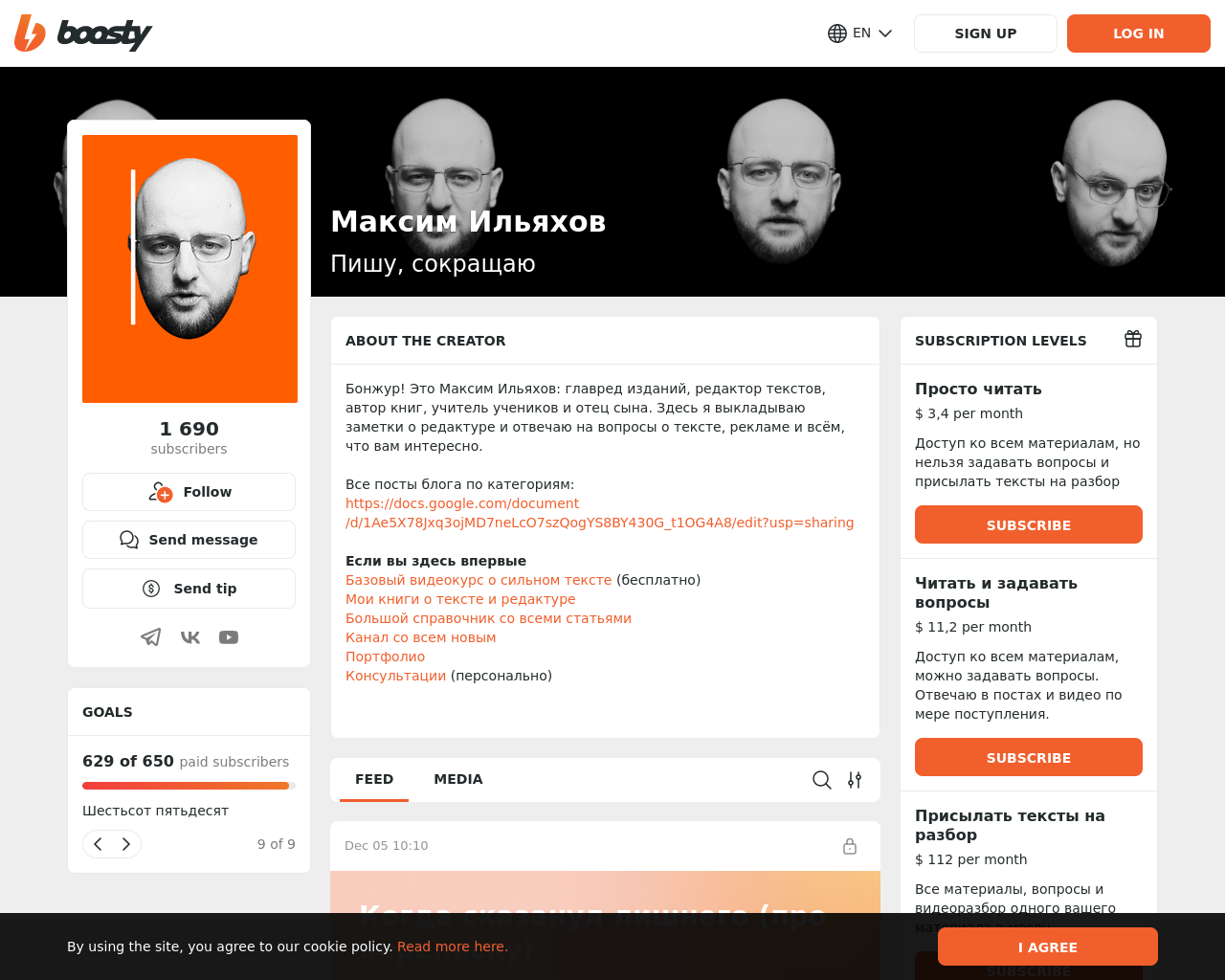Open the YouTube social link icon
This screenshot has height=980, width=1225.
229,637
